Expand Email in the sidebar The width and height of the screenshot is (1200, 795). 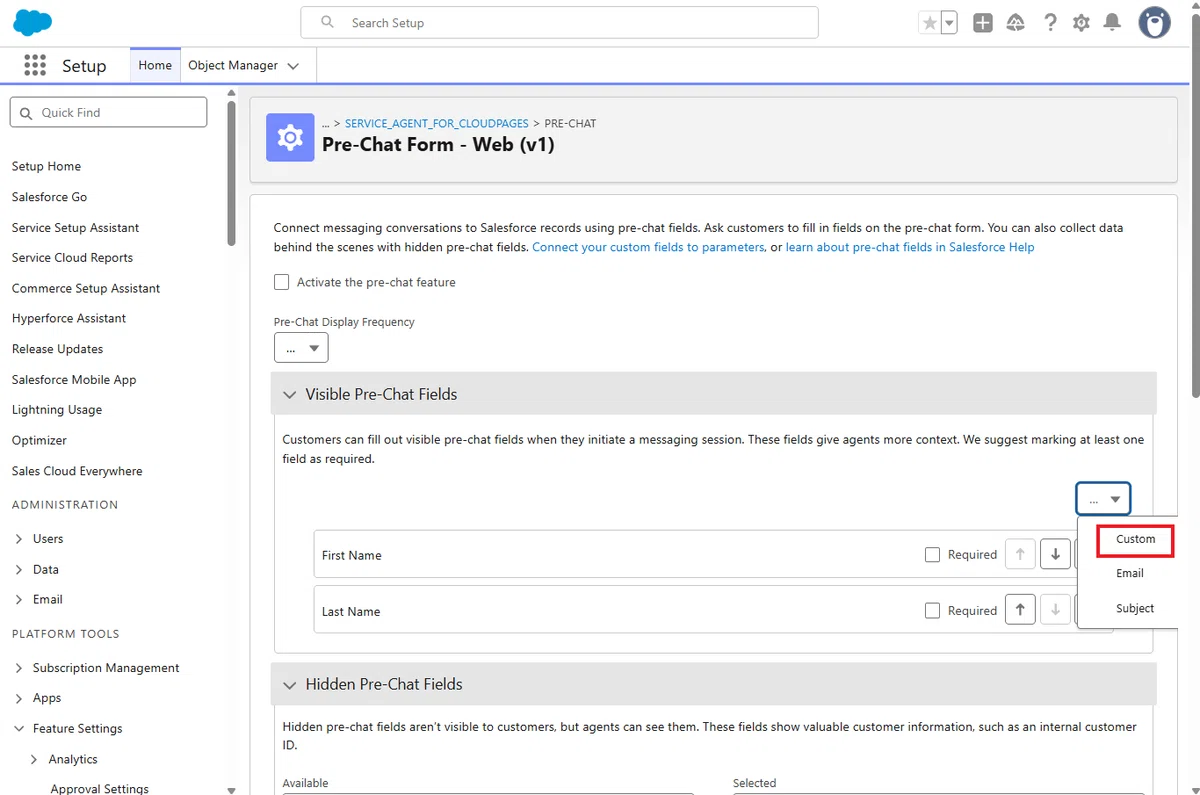[20, 600]
